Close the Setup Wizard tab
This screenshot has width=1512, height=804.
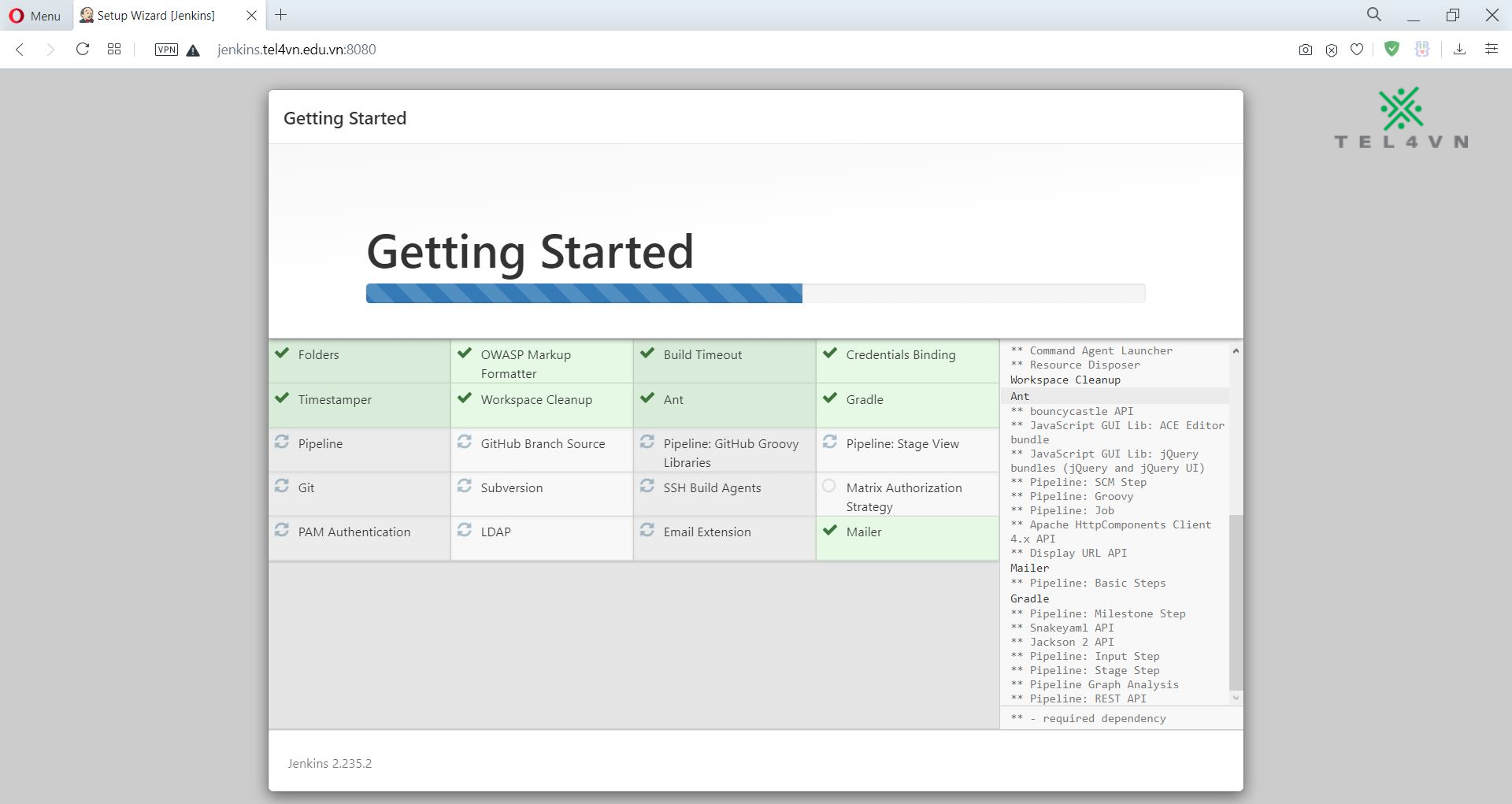pos(250,16)
